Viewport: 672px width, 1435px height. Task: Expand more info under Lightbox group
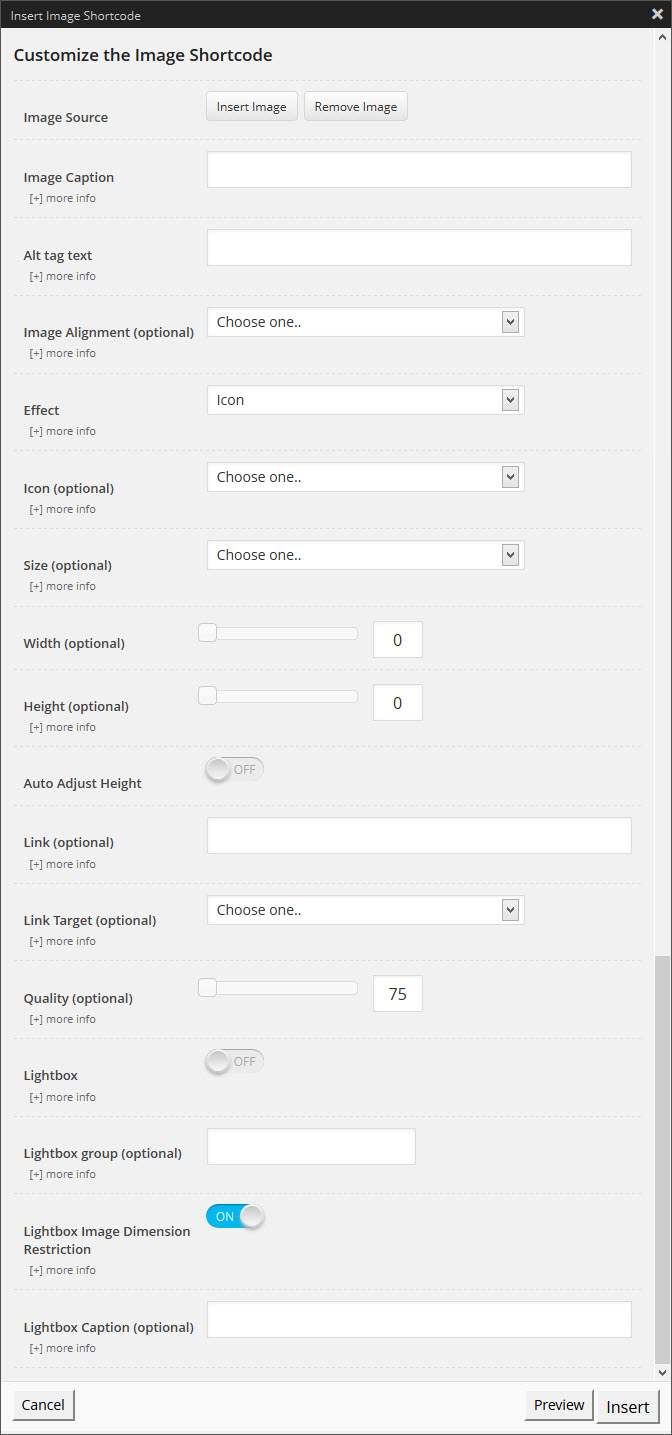point(63,1174)
